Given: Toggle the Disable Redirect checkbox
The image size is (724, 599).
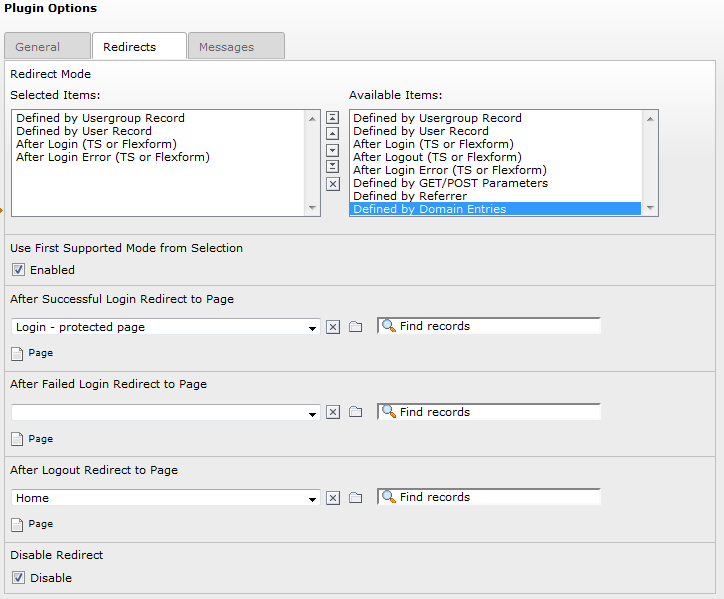Looking at the screenshot, I should coord(18,578).
